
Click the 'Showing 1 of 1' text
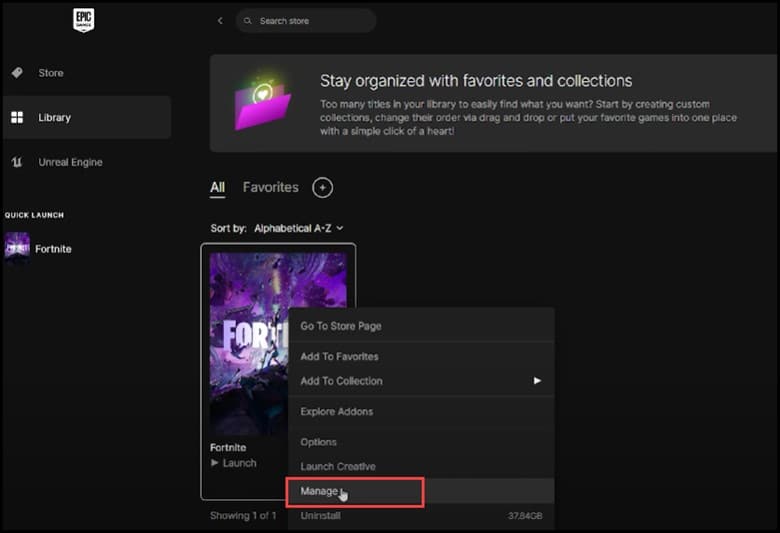coord(243,516)
